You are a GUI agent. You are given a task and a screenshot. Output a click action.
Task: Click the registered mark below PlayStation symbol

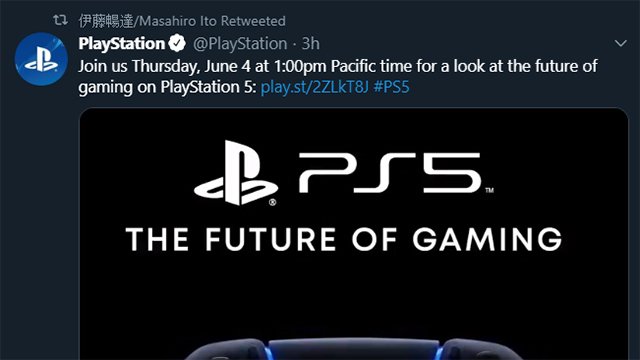[273, 202]
